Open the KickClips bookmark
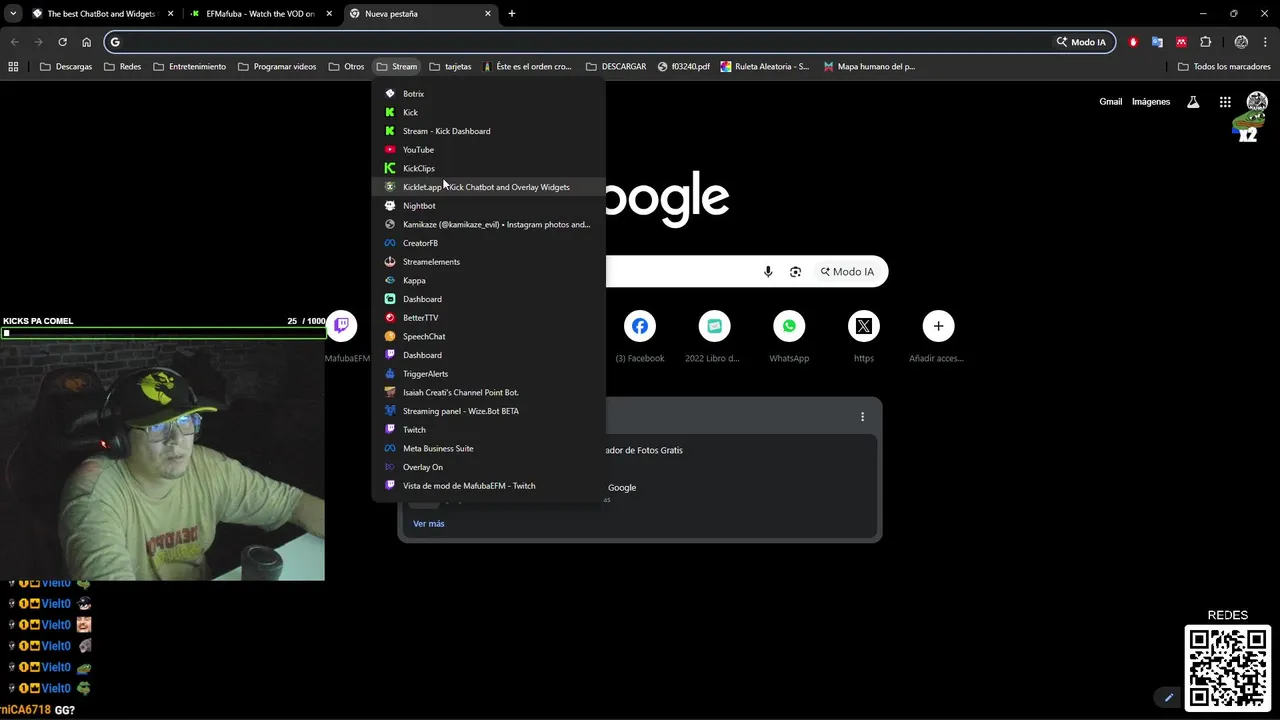Image resolution: width=1280 pixels, height=720 pixels. (488, 168)
